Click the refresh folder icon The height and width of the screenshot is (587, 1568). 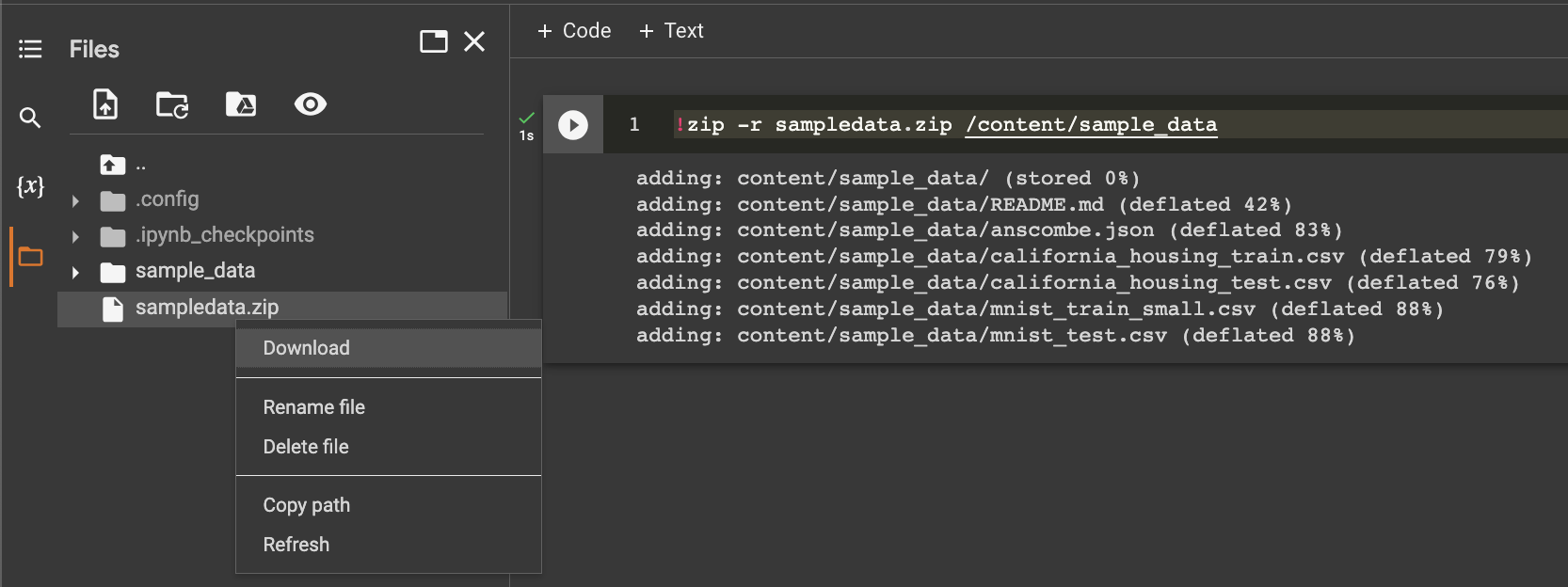[172, 104]
